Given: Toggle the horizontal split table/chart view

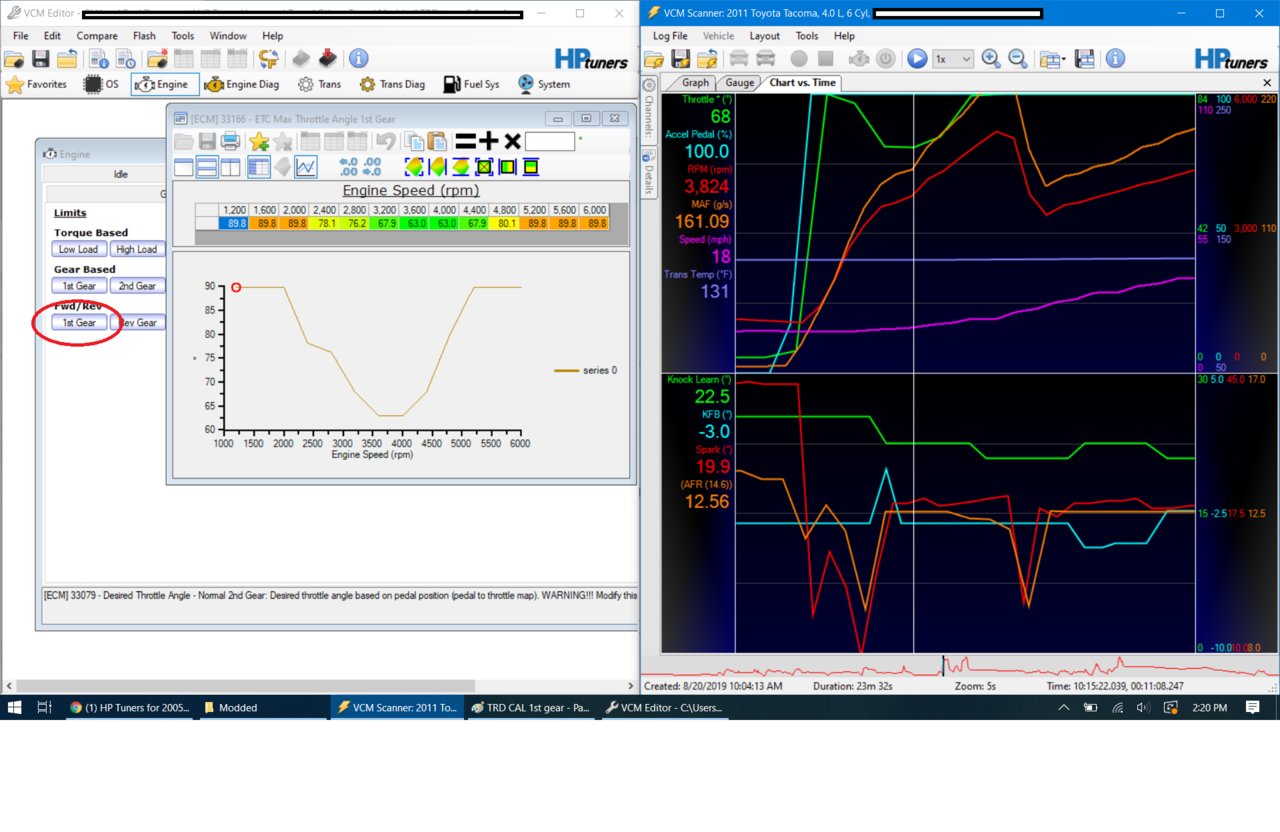Looking at the screenshot, I should coord(207,167).
